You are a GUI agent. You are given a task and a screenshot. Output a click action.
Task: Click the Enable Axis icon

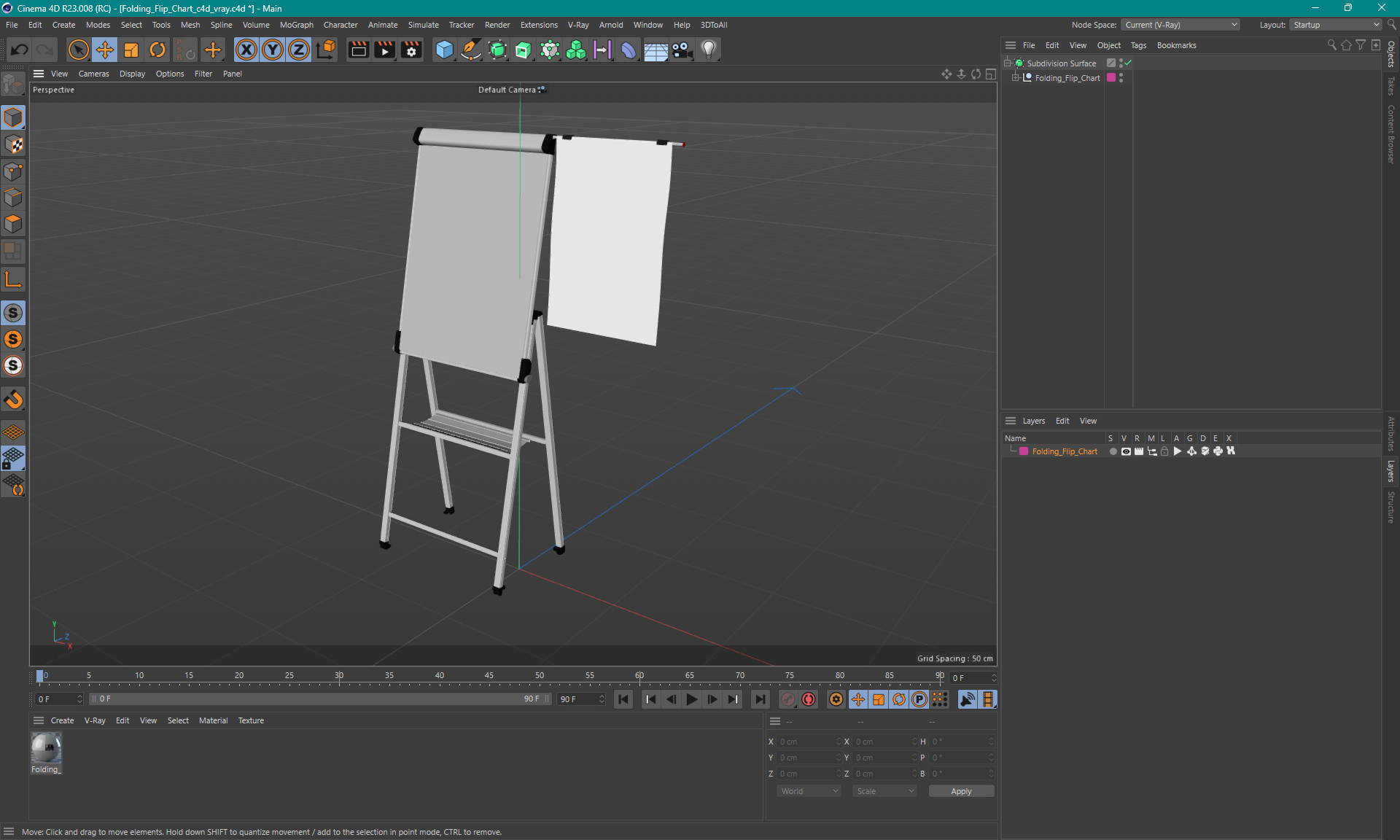[13, 279]
